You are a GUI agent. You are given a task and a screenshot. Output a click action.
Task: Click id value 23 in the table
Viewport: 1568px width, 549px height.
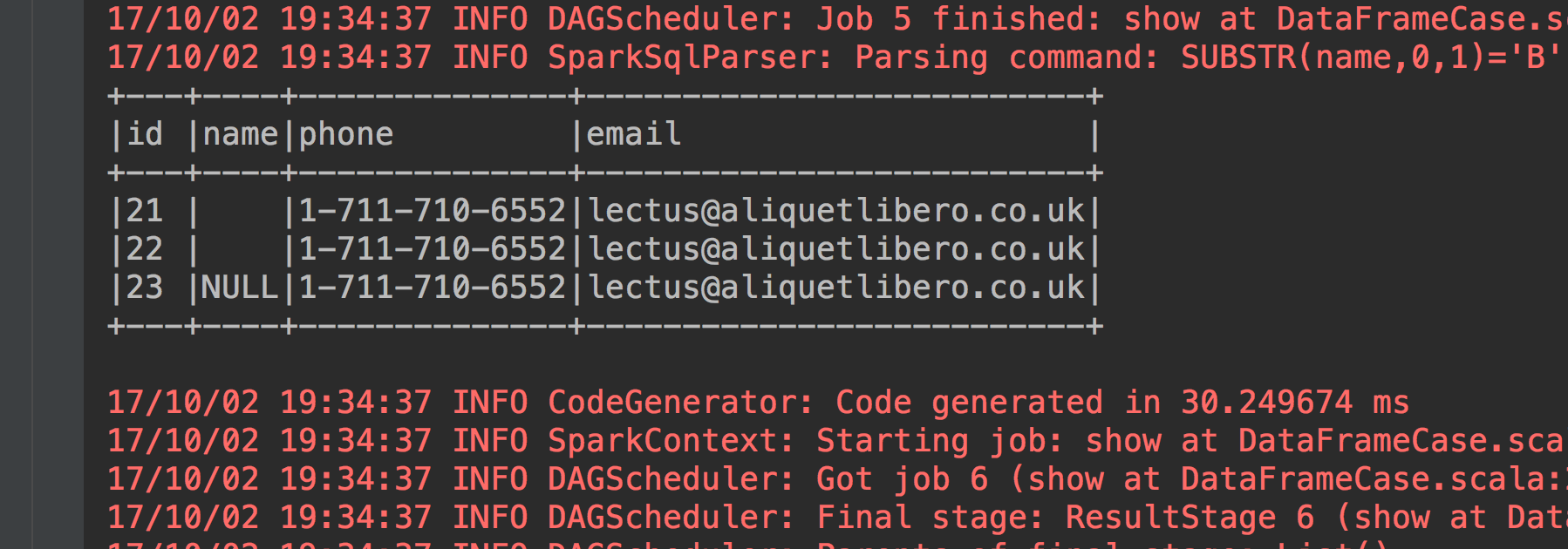click(145, 288)
